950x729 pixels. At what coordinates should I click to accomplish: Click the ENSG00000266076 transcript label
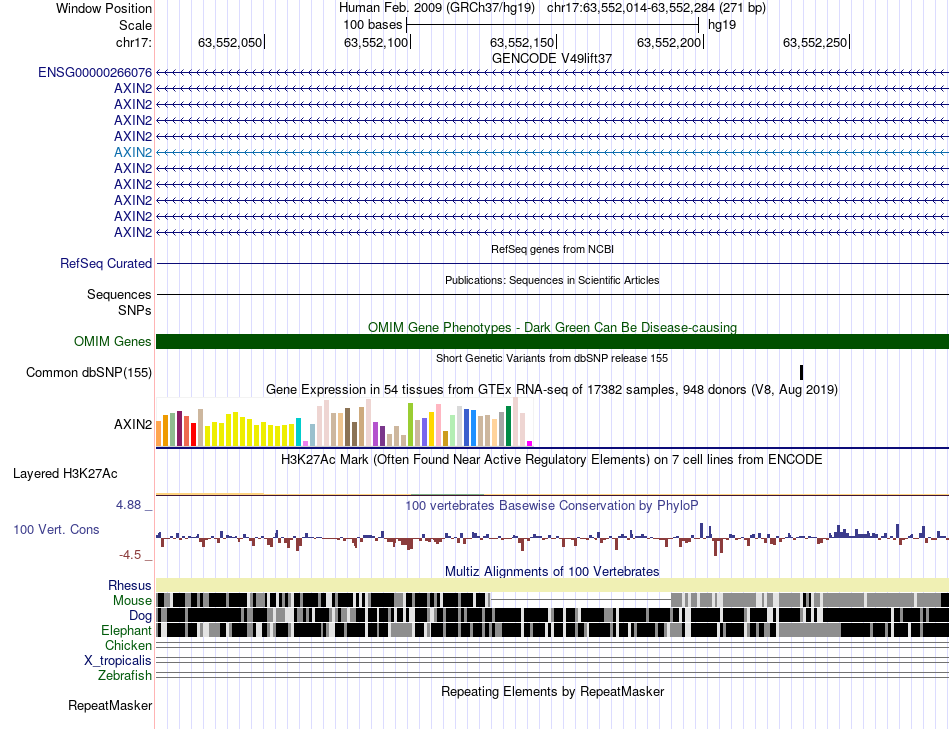[95, 72]
